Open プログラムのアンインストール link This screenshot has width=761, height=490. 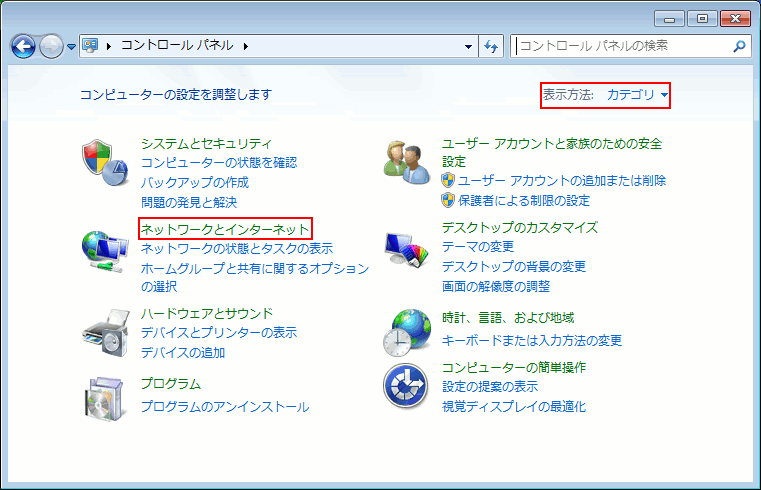(225, 407)
